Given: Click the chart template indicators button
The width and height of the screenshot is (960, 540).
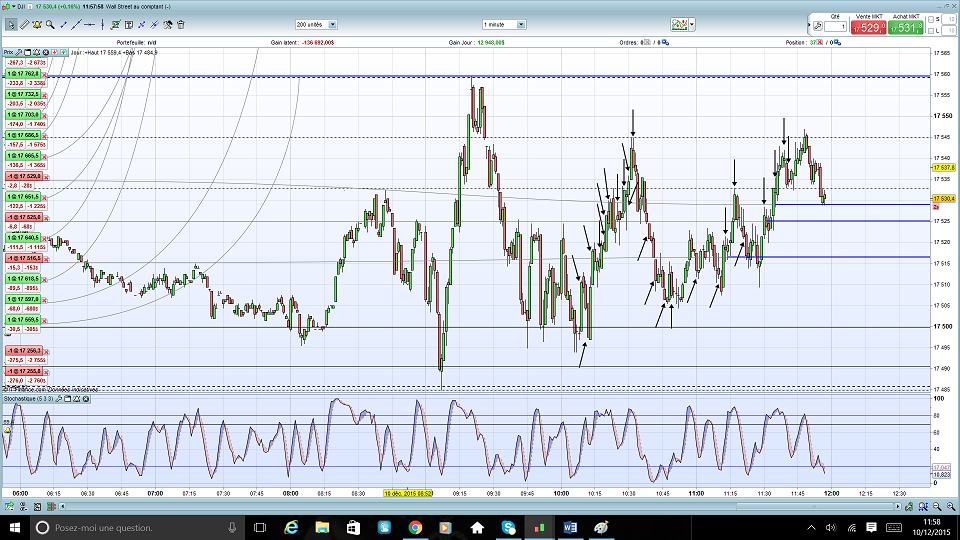Looking at the screenshot, I should click(x=679, y=24).
